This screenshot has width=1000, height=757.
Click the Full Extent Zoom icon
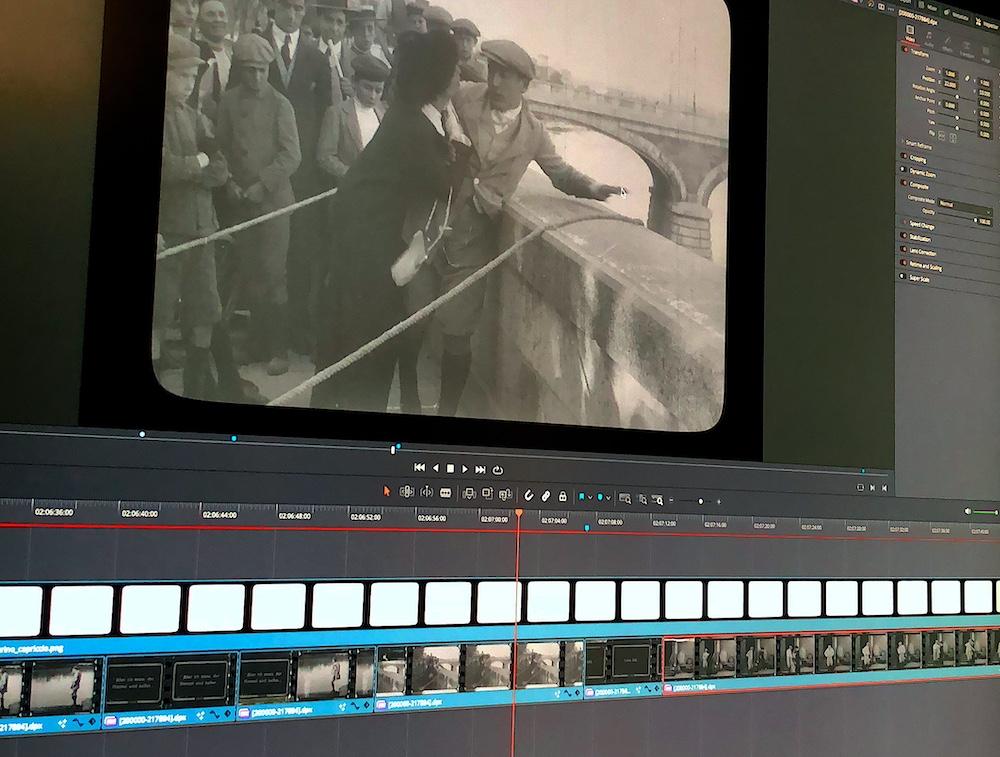[625, 499]
